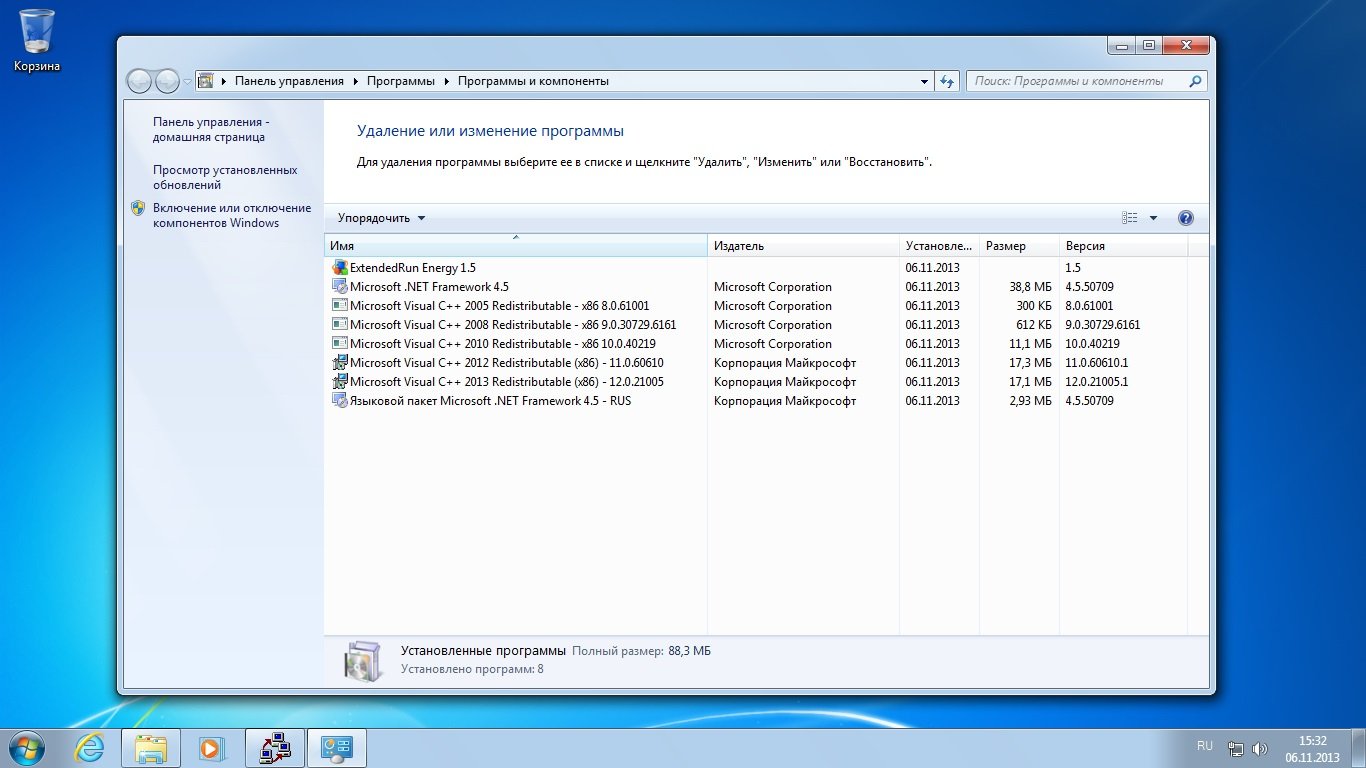
Task: Select the 'Языковой пакет' .NET Framework icon
Action: click(x=340, y=401)
